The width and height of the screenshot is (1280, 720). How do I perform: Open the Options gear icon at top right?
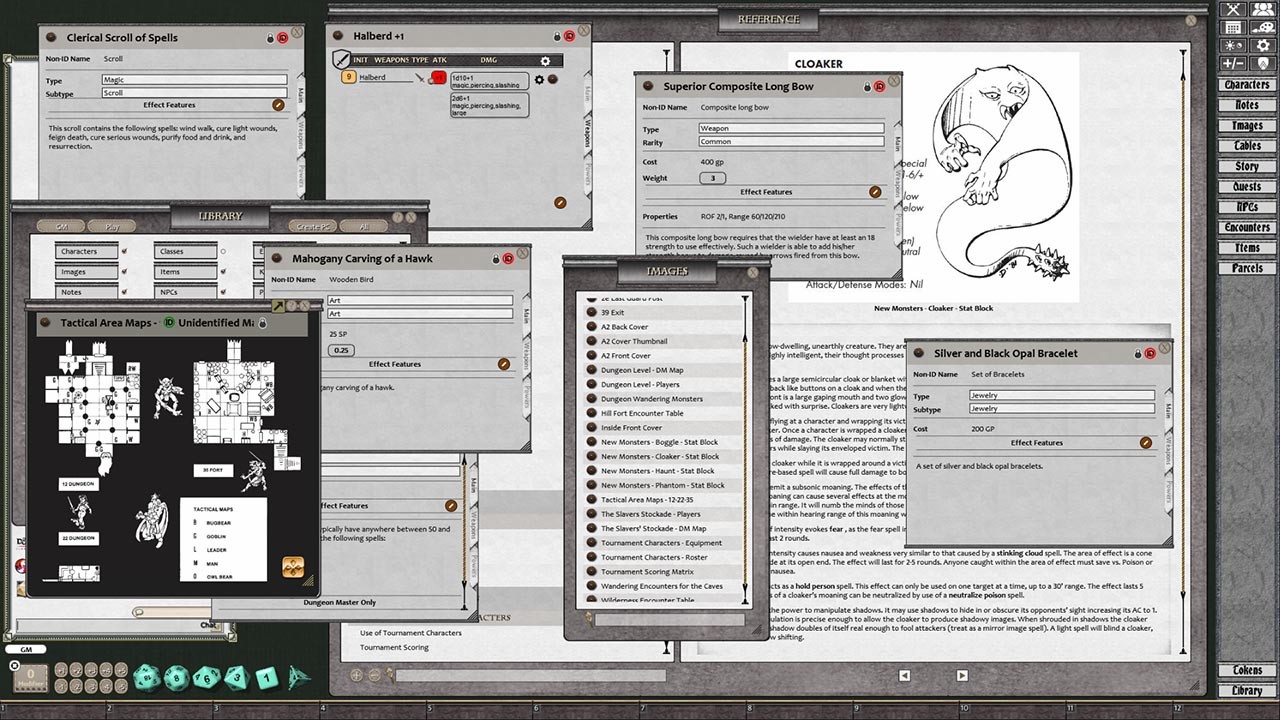click(x=1262, y=45)
